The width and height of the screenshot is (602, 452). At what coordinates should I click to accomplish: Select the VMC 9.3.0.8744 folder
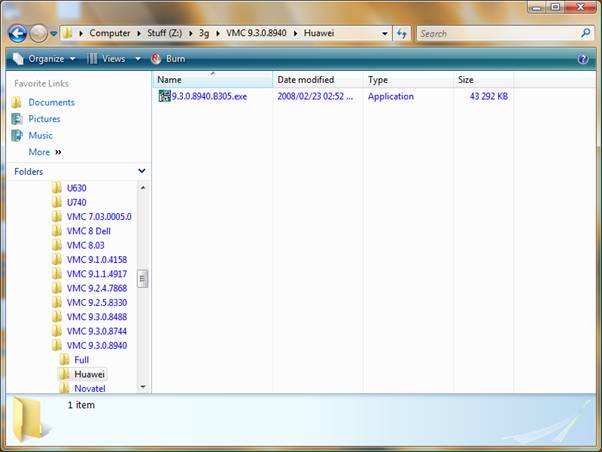(96, 331)
